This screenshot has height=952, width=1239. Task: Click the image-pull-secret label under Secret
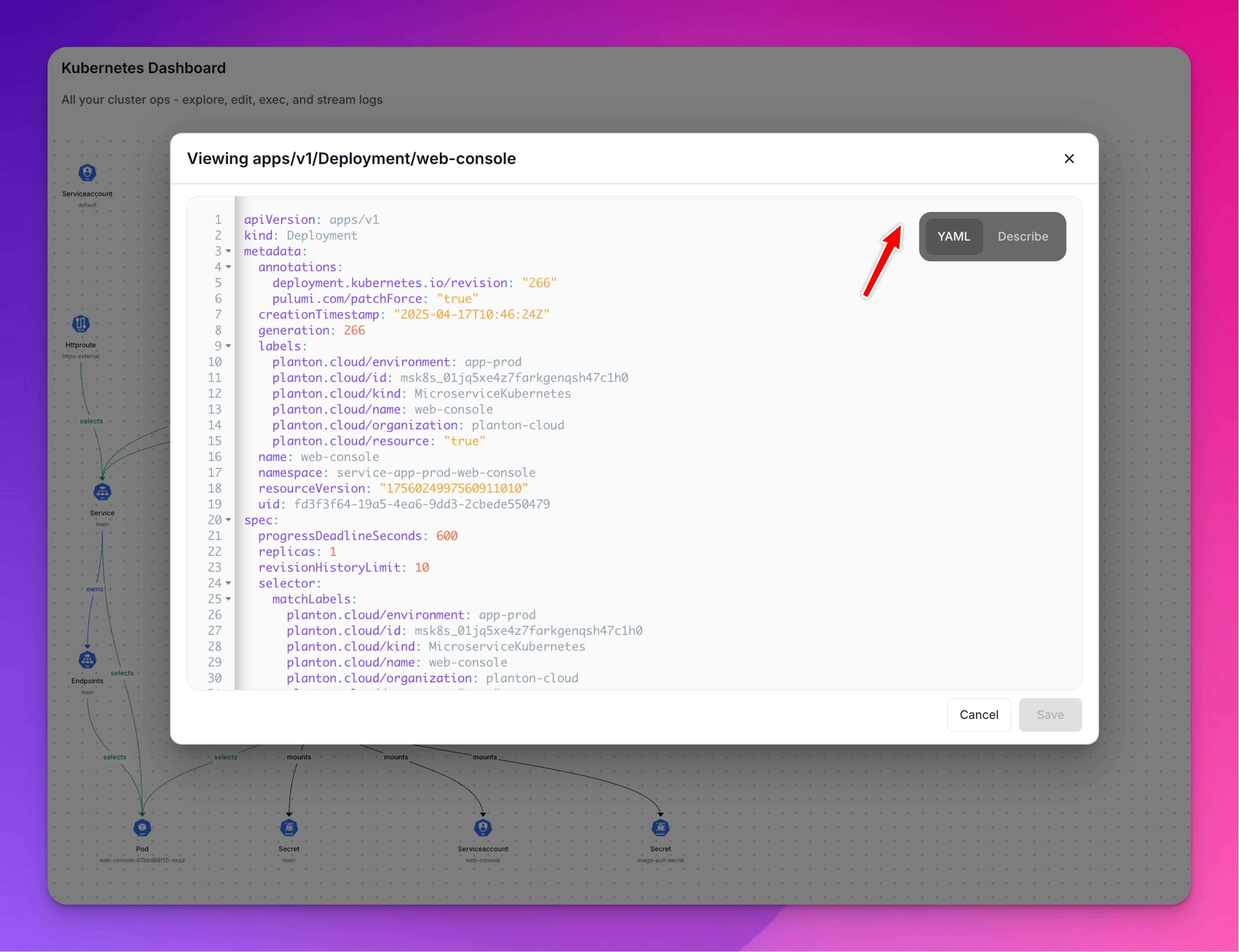(x=660, y=860)
